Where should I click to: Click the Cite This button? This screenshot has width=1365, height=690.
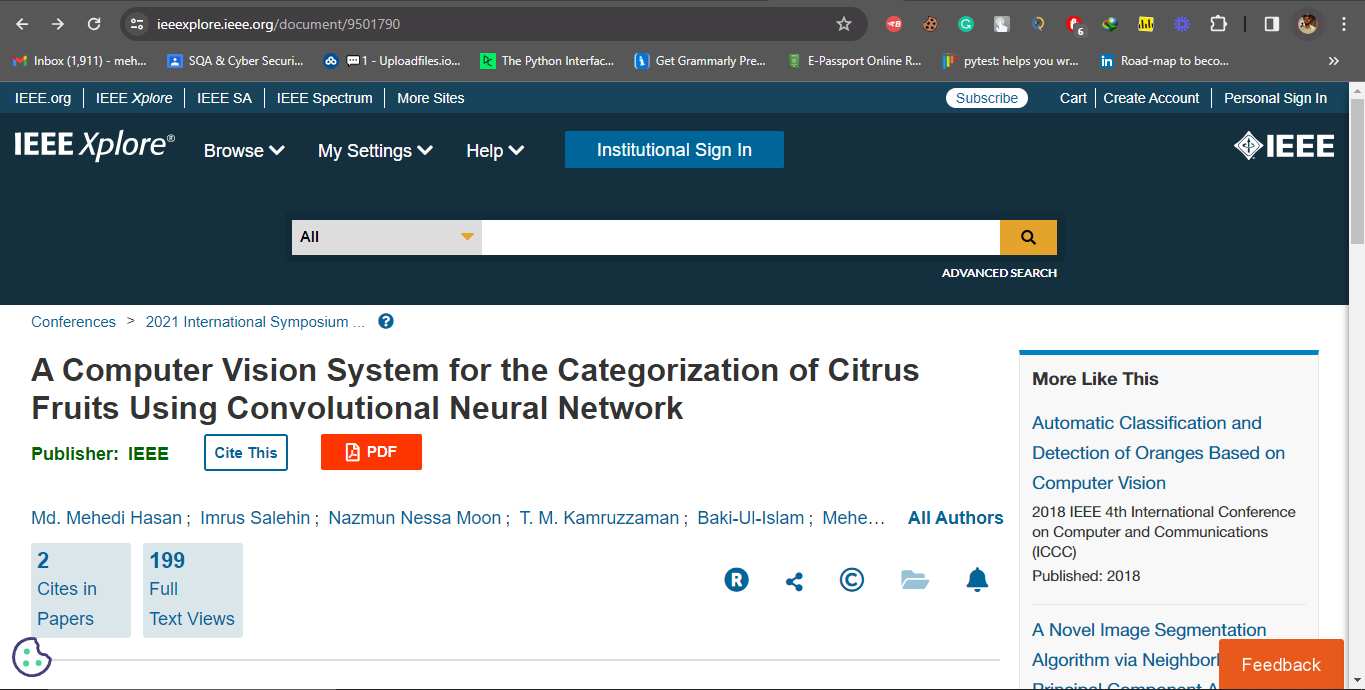tap(246, 452)
